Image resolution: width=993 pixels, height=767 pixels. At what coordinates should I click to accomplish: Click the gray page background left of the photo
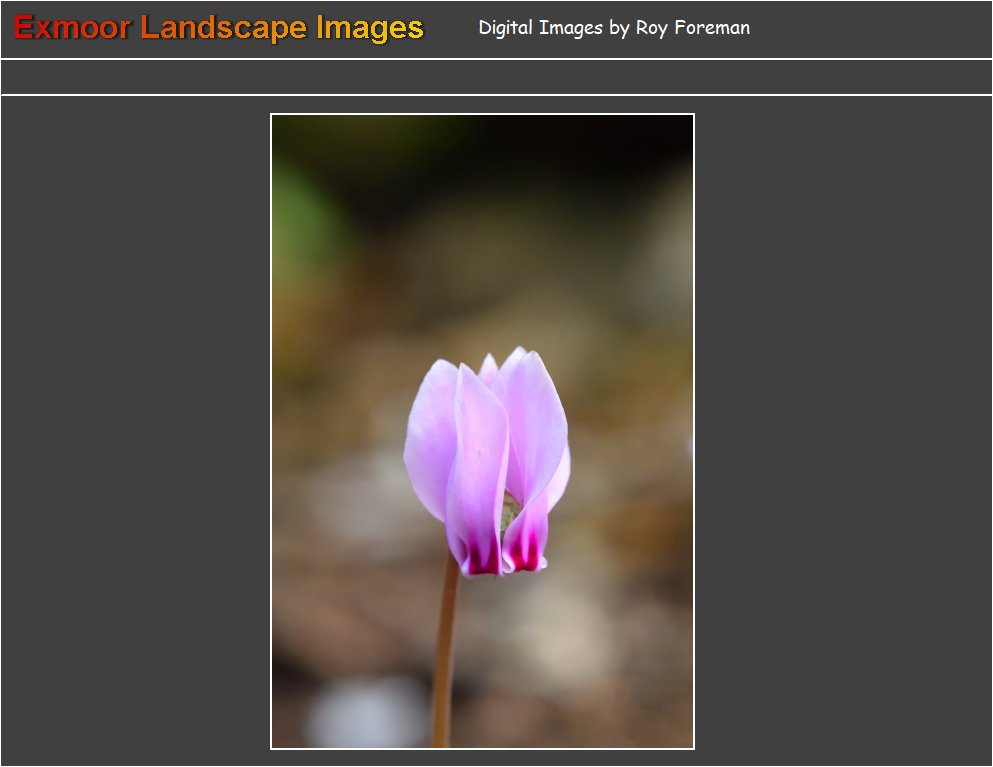point(135,430)
